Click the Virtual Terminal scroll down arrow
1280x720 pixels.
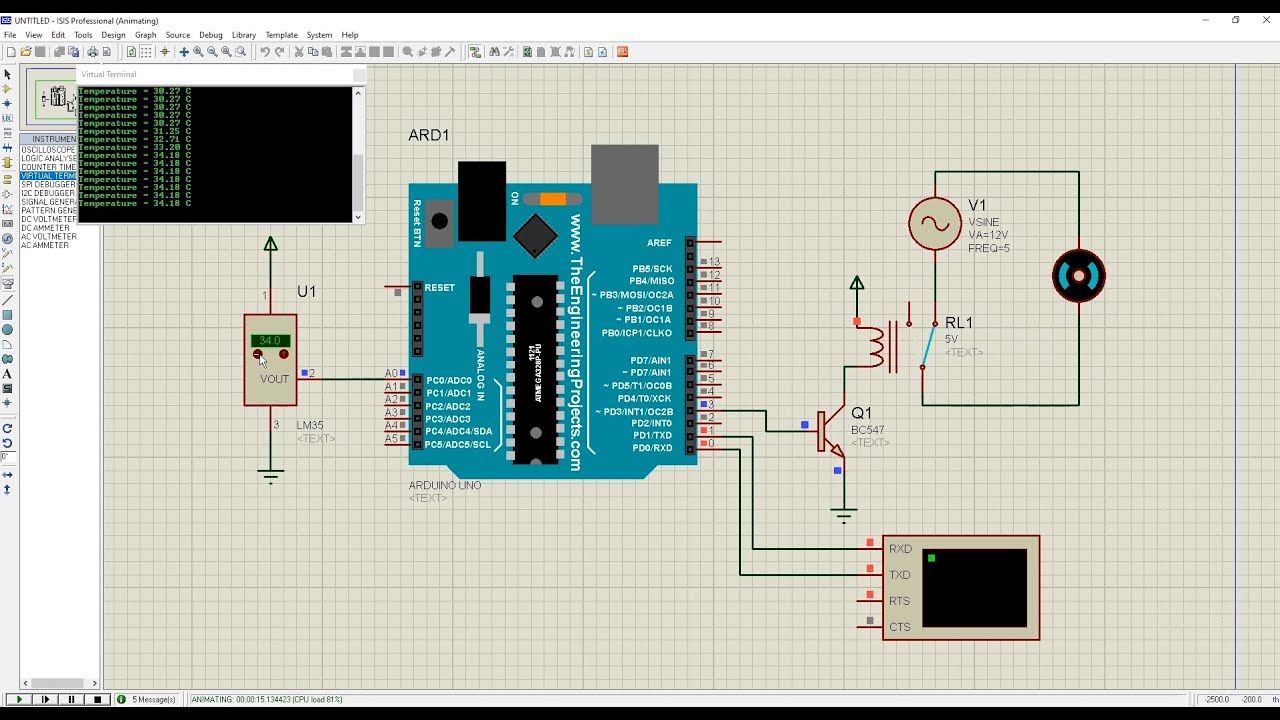pos(358,216)
